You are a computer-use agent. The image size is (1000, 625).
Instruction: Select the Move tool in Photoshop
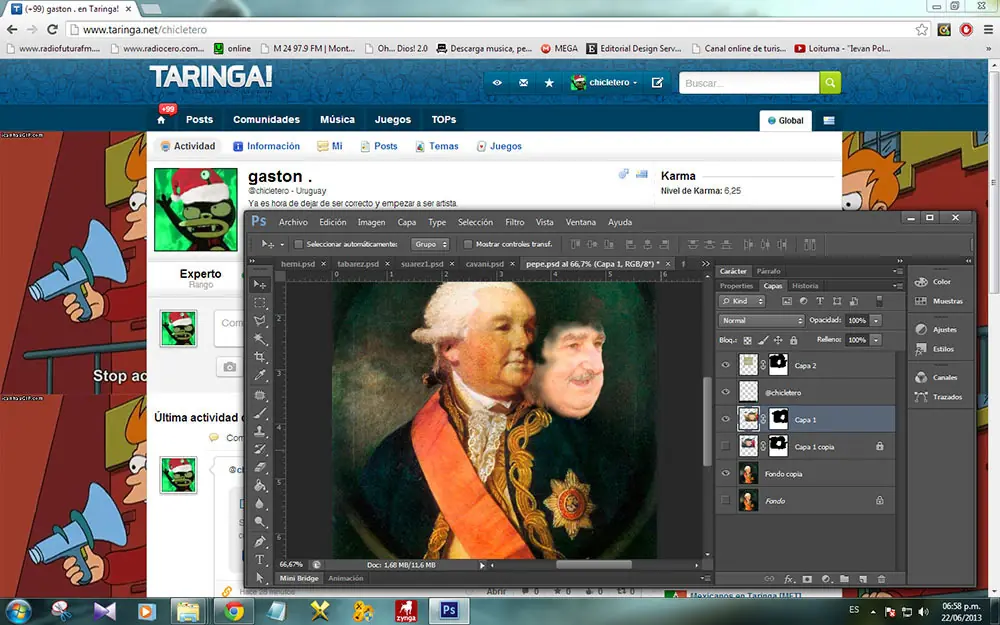[x=260, y=284]
